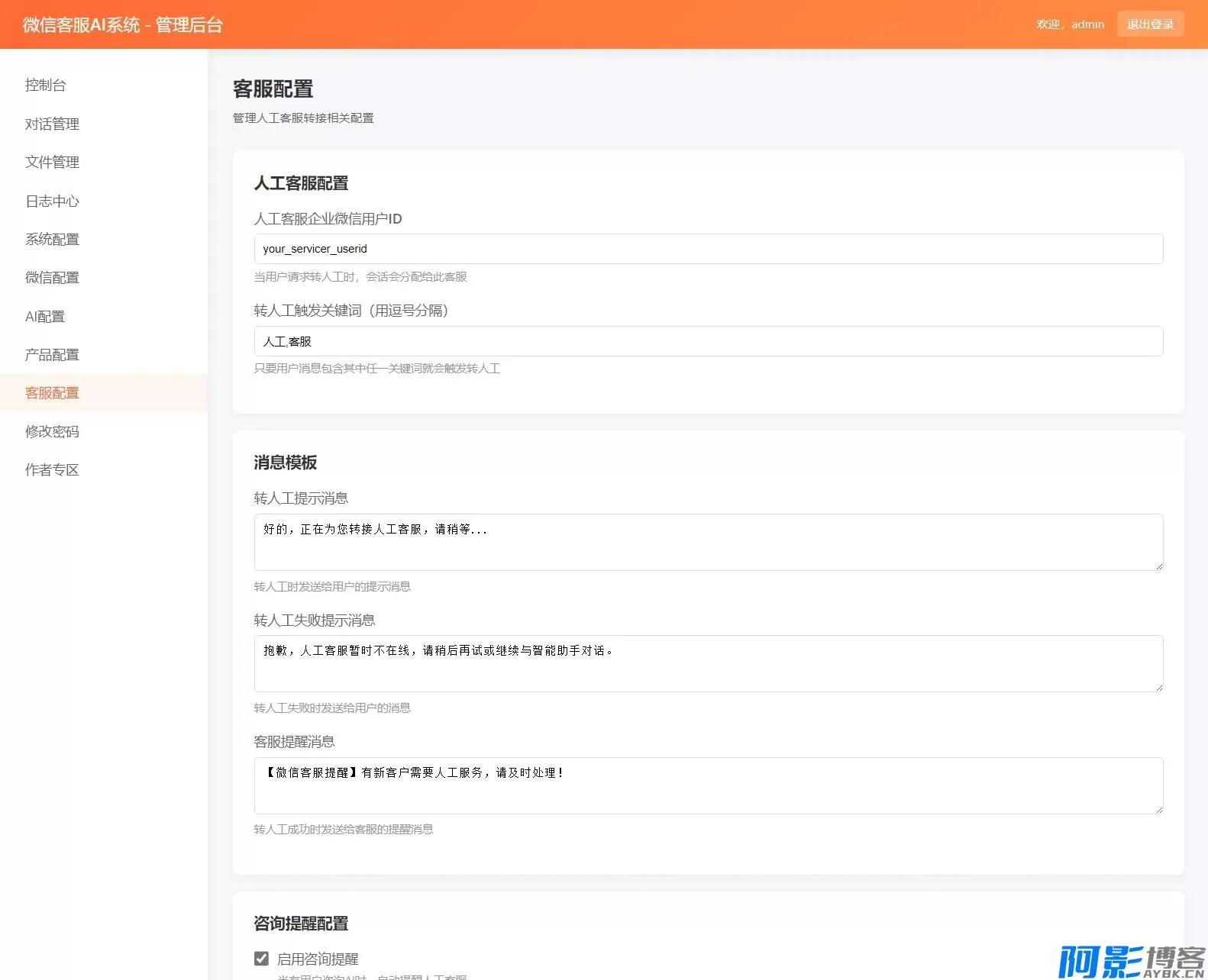The image size is (1208, 980).
Task: Click inside 转人工提示消息 textarea
Action: 708,542
